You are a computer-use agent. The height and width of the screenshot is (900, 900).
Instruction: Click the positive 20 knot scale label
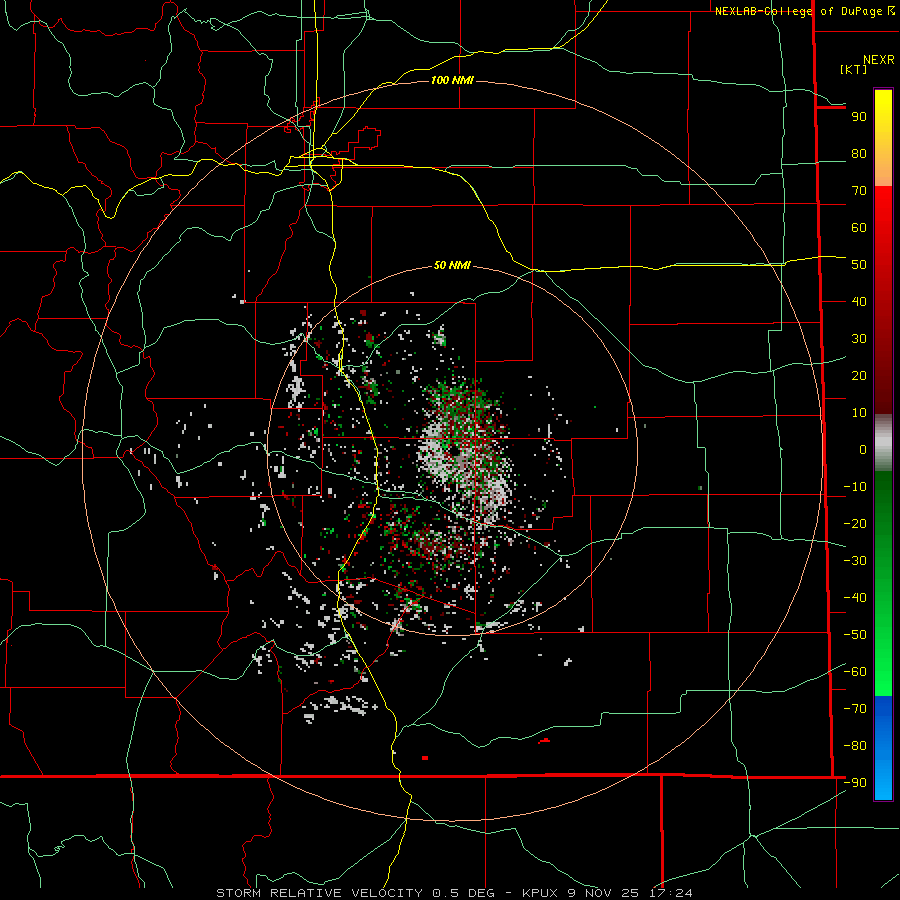(x=859, y=376)
